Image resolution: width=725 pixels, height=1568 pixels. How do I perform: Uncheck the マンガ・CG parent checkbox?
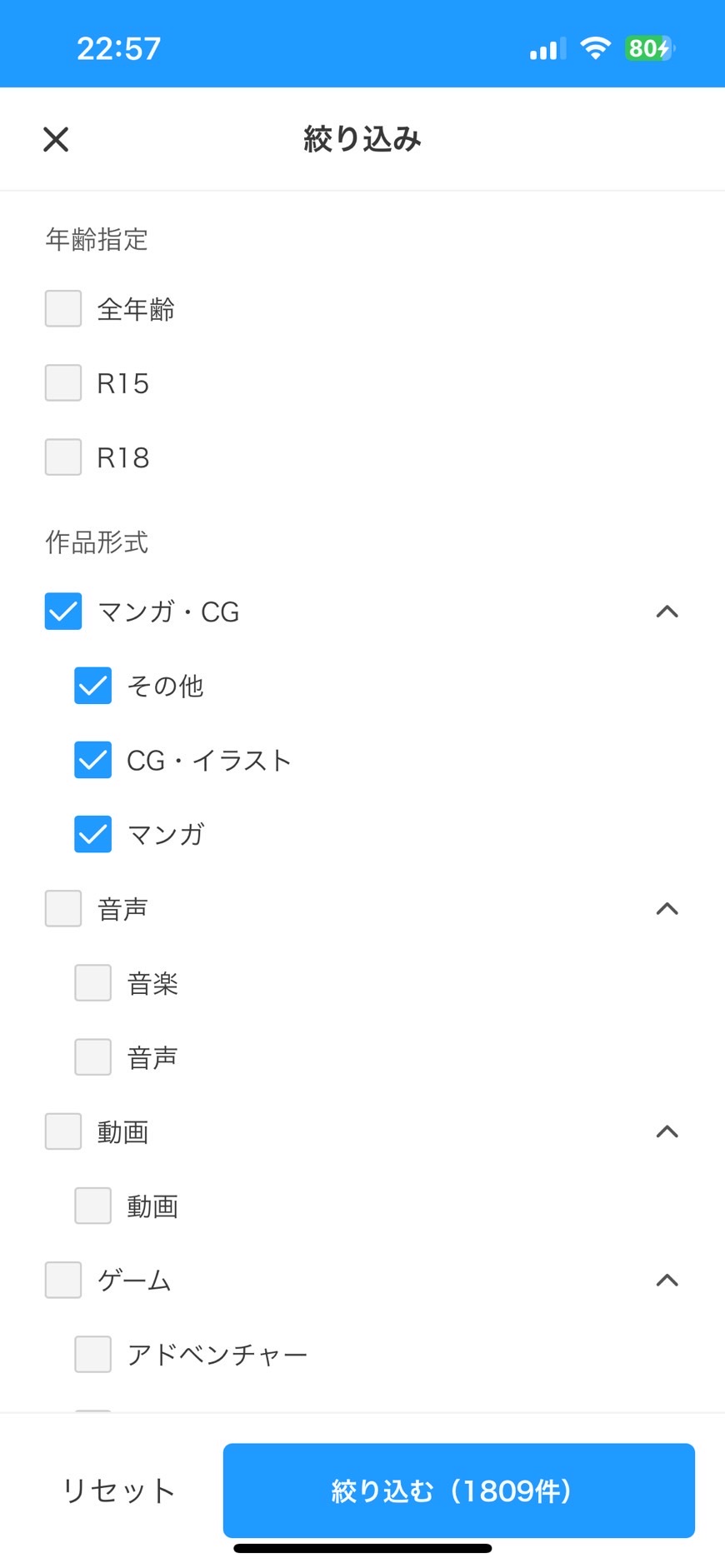[x=63, y=611]
